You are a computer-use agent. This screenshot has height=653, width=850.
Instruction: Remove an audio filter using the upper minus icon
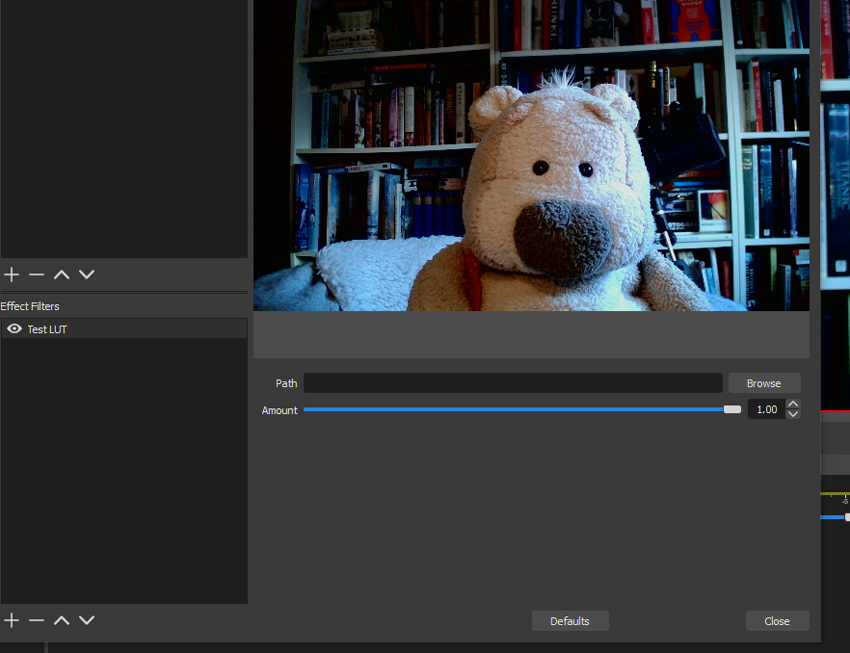[x=36, y=274]
